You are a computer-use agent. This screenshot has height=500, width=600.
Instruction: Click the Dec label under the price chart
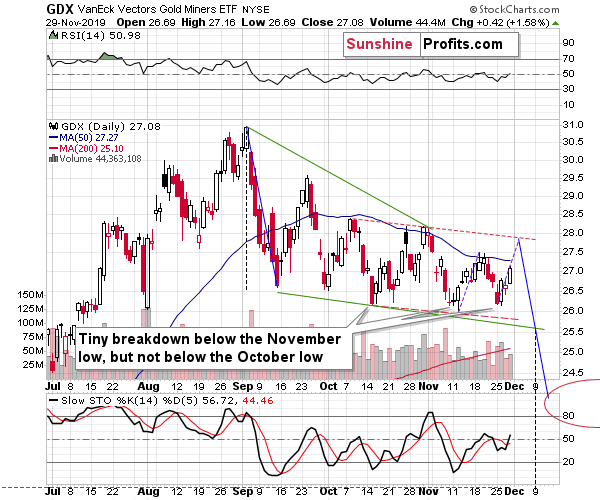coord(514,386)
